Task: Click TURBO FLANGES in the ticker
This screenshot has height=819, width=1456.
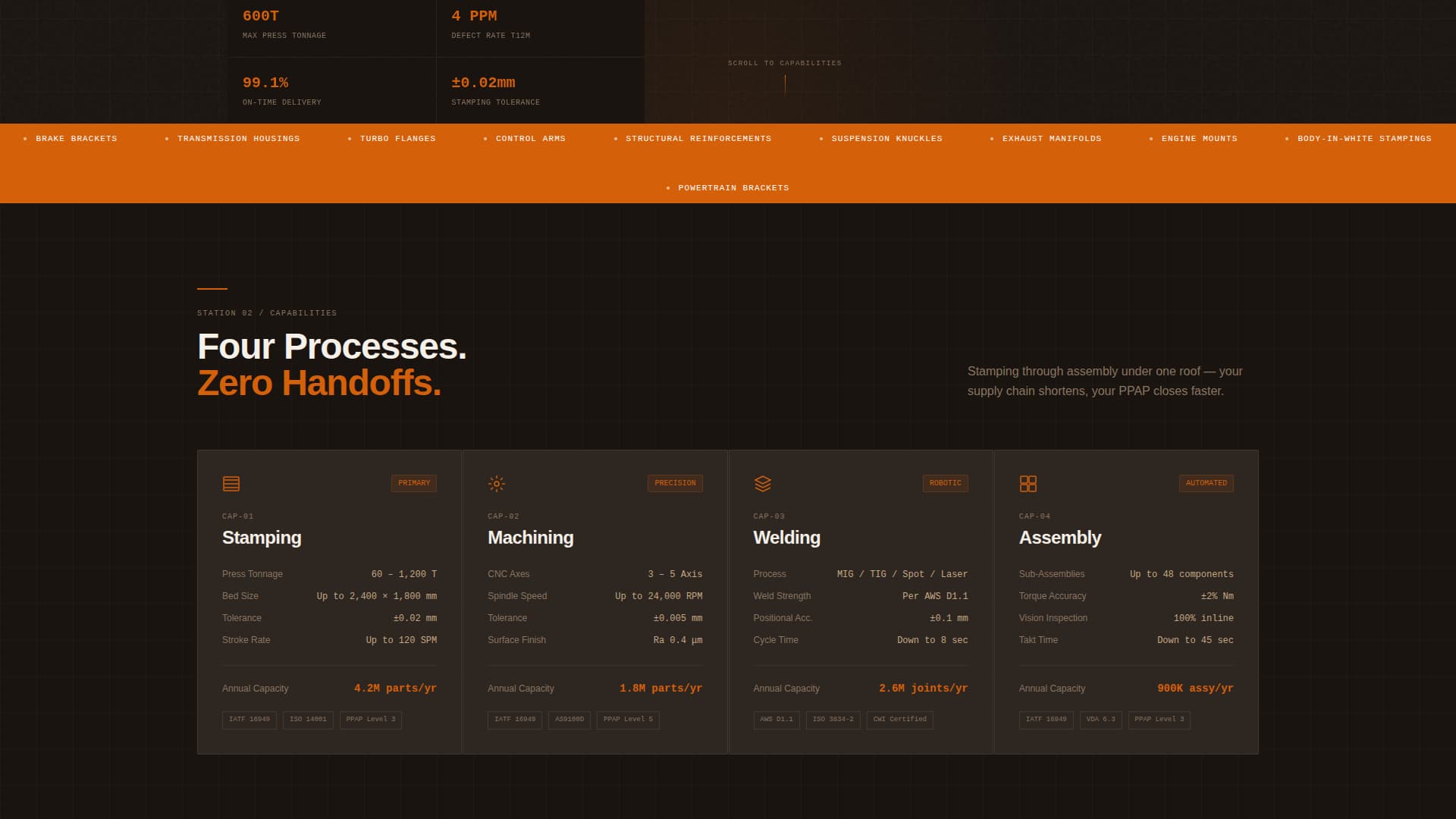Action: point(398,139)
